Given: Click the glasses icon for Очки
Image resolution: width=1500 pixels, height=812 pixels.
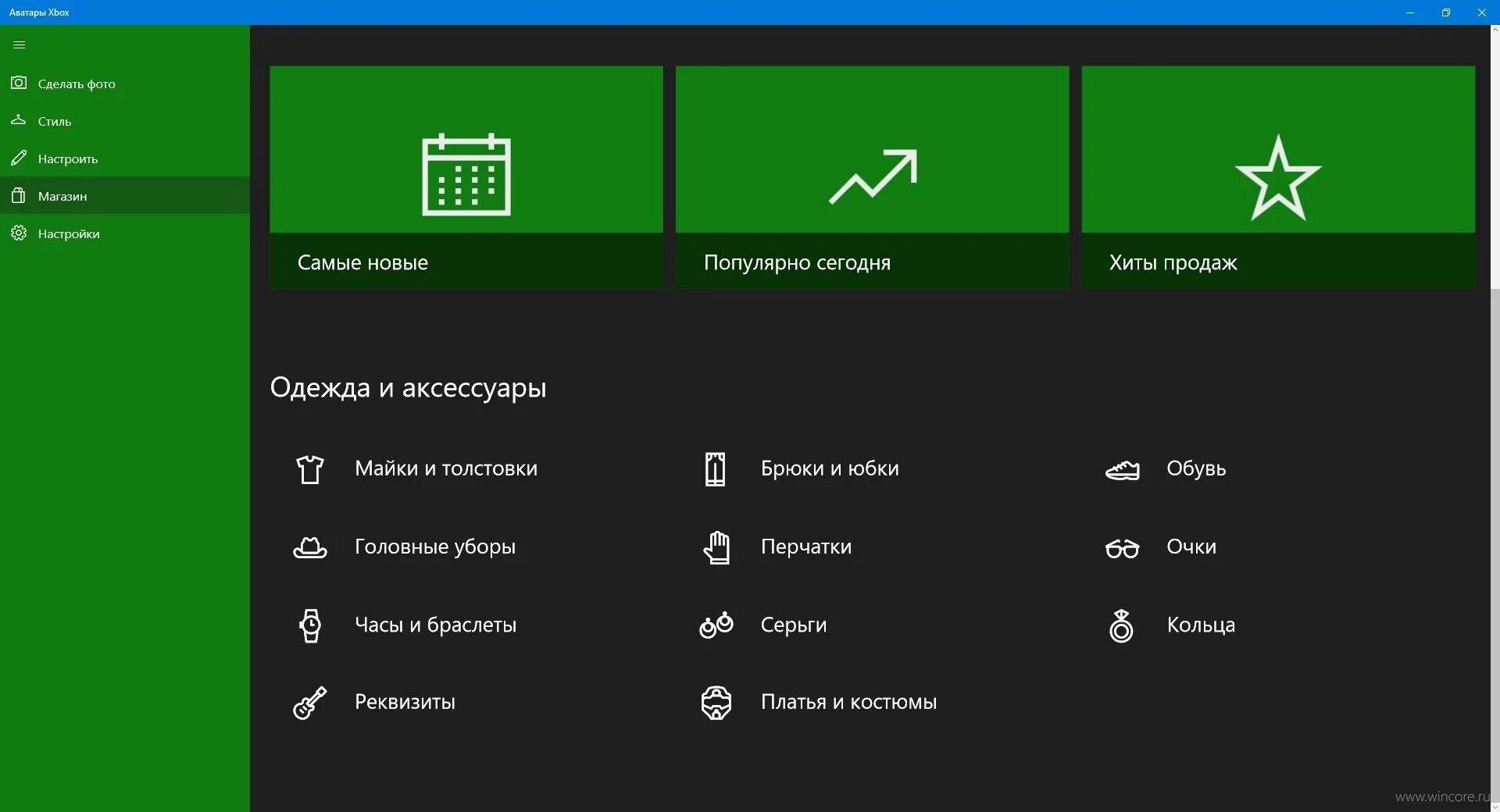Looking at the screenshot, I should click(x=1123, y=547).
